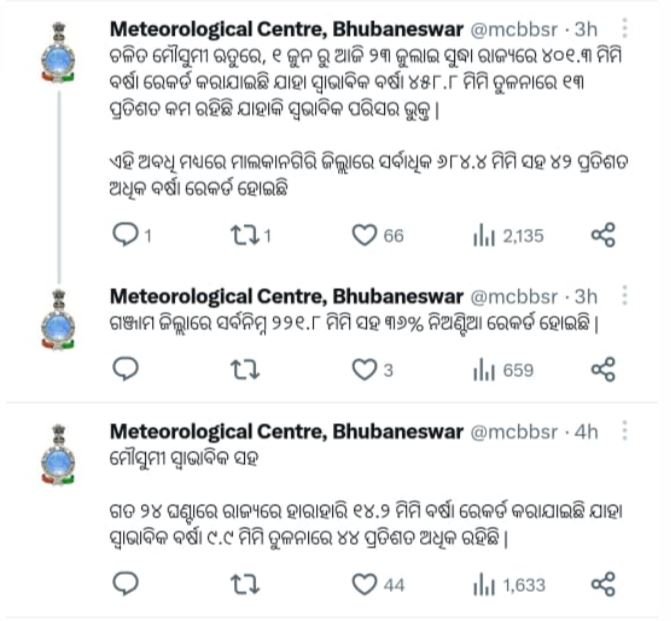Open more options on second tweet
The width and height of the screenshot is (671, 621).
(625, 296)
